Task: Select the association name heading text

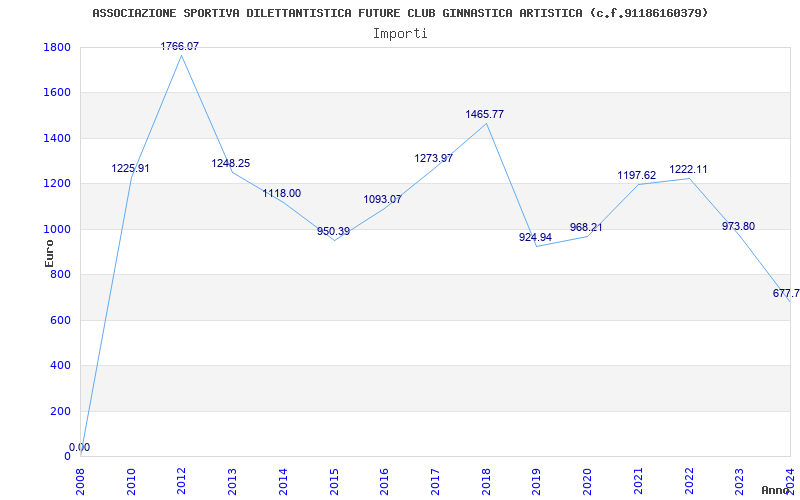Action: click(400, 13)
